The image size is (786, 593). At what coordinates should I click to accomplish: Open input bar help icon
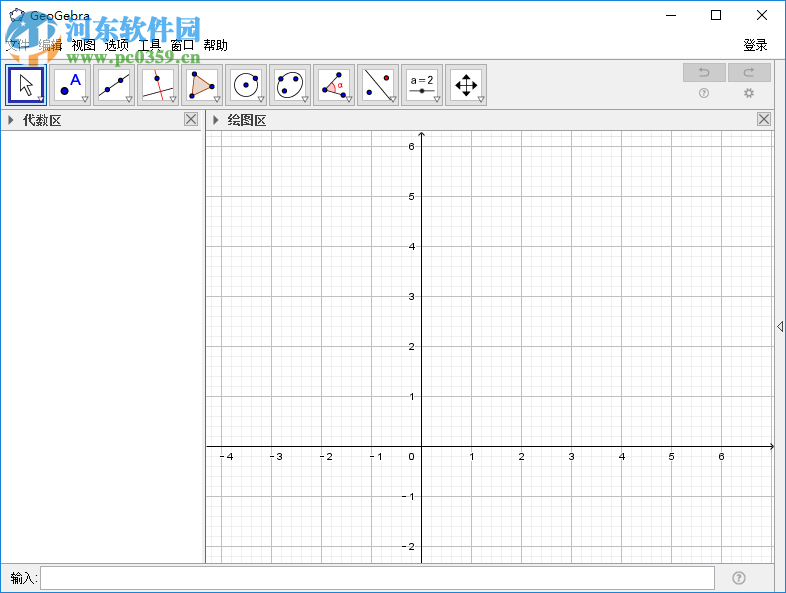click(739, 578)
